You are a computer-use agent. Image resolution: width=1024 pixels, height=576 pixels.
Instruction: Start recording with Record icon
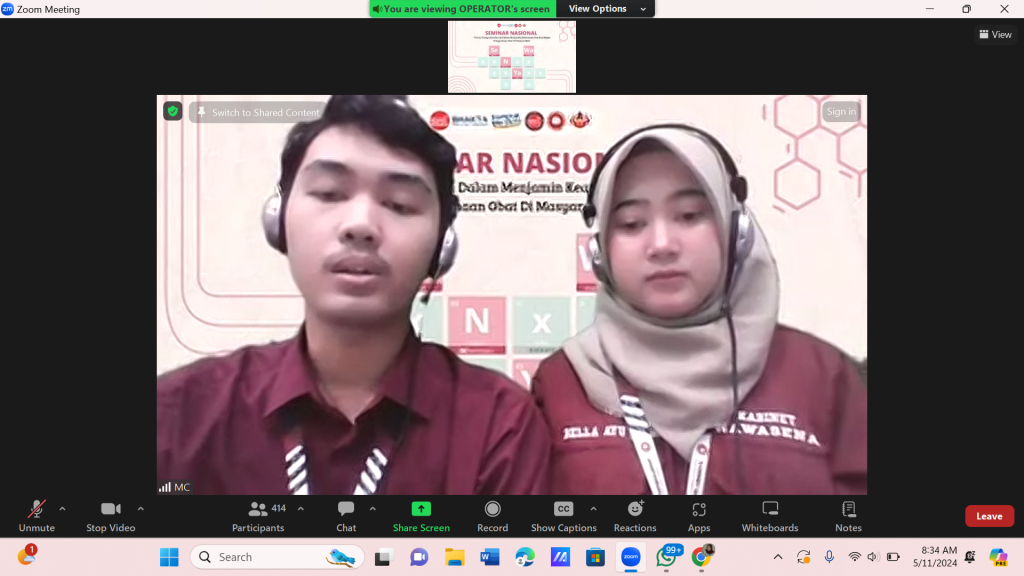point(492,510)
